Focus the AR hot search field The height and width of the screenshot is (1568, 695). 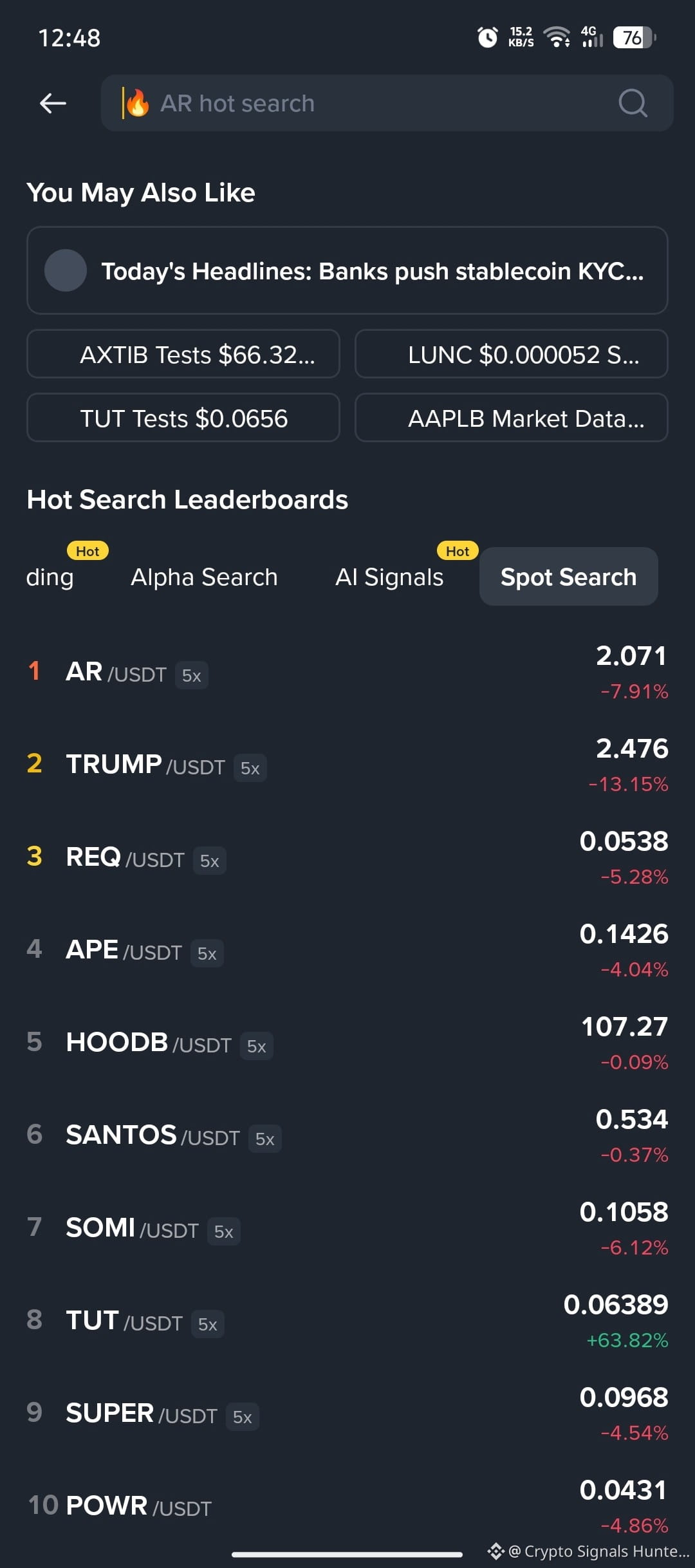point(387,103)
